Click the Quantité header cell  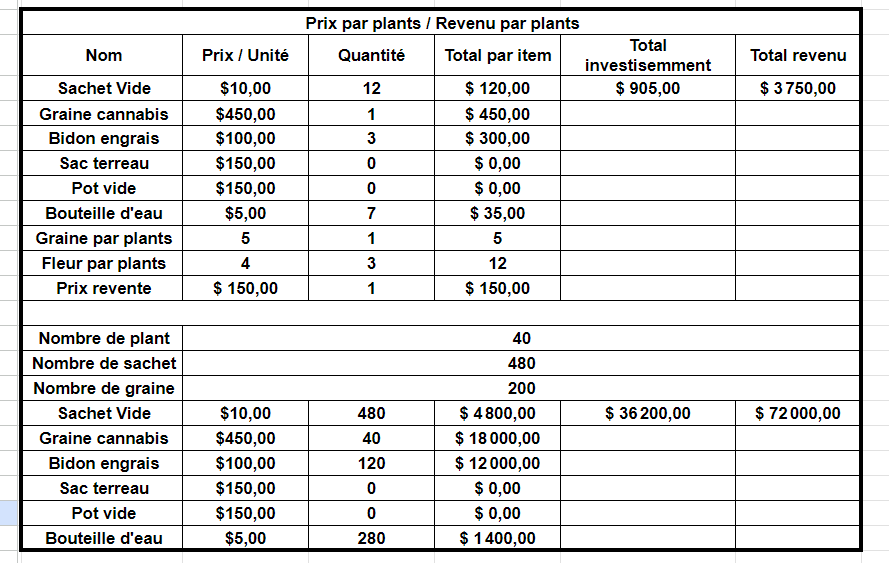pyautogui.click(x=371, y=56)
